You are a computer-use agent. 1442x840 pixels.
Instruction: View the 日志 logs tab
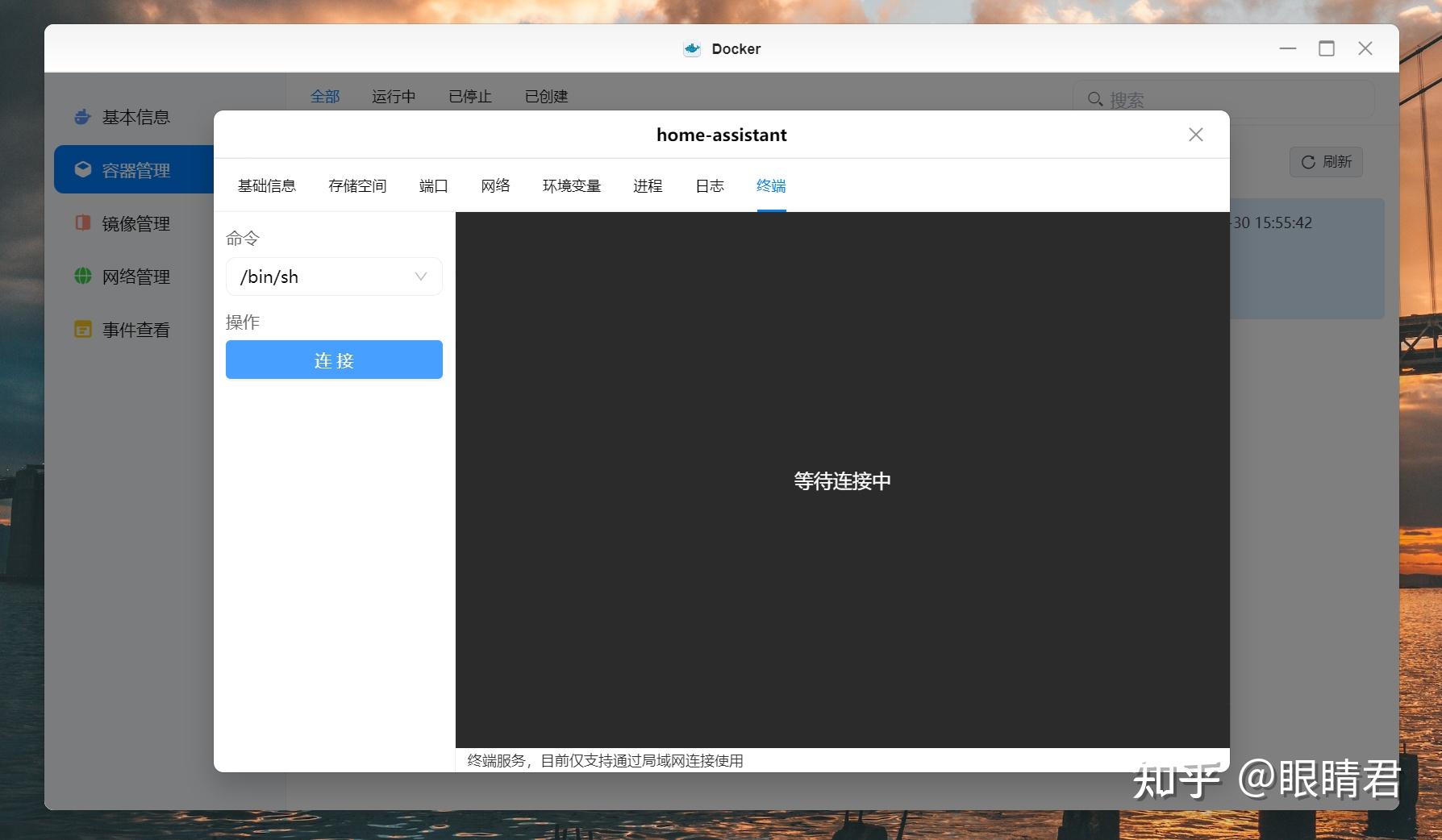point(708,185)
